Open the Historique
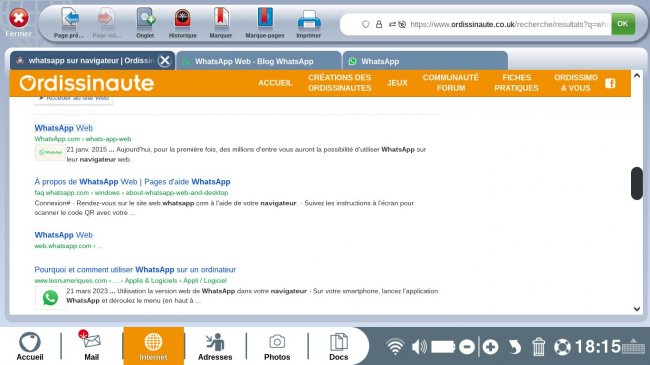The height and width of the screenshot is (365, 650). [x=182, y=23]
